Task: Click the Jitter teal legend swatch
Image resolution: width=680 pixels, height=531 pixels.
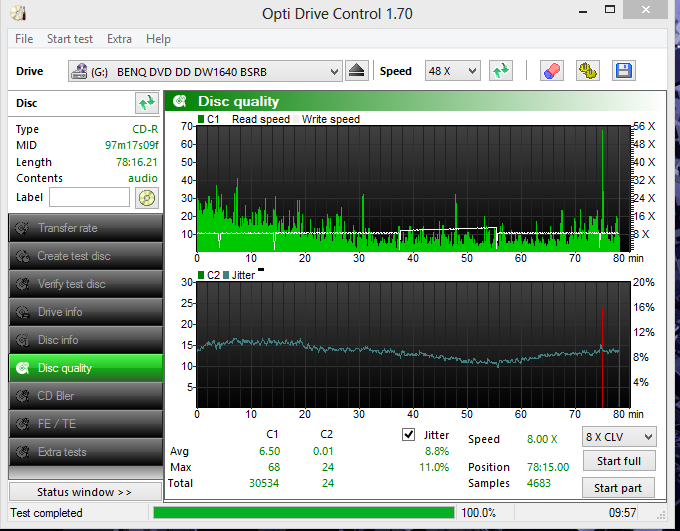Action: pos(226,275)
